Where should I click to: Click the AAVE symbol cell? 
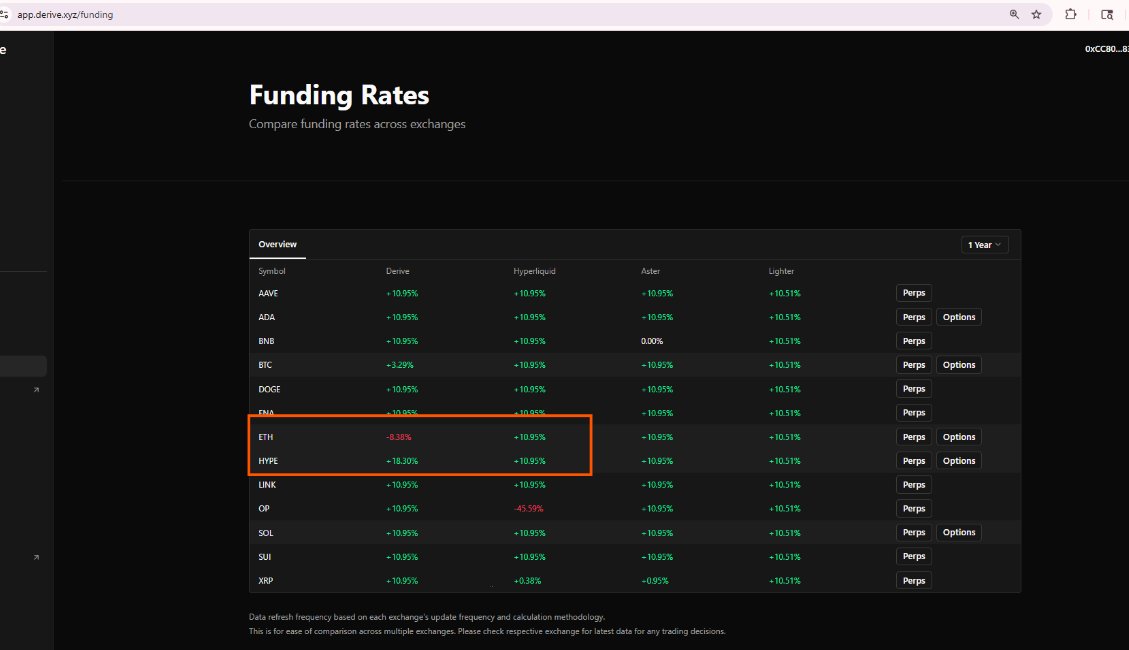268,293
